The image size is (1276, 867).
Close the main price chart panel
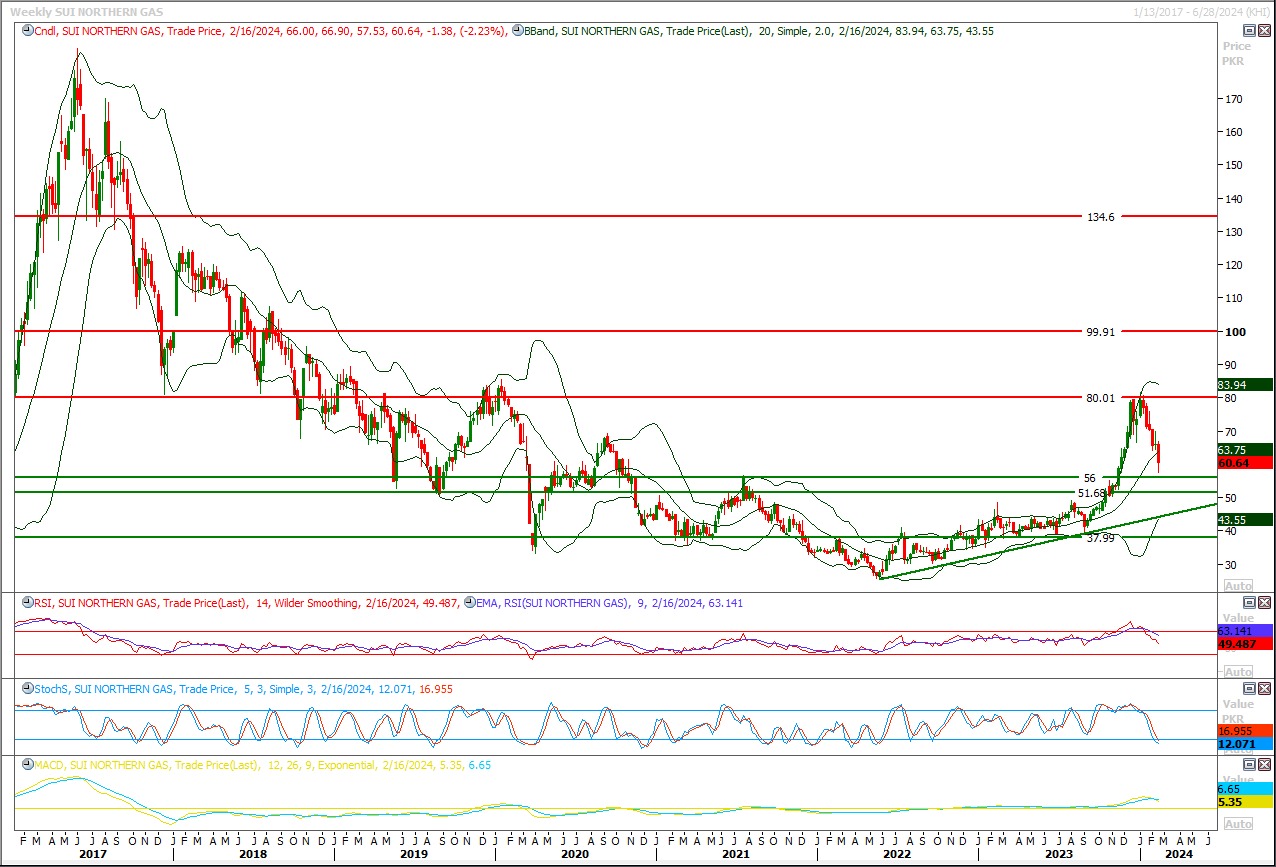1265,30
